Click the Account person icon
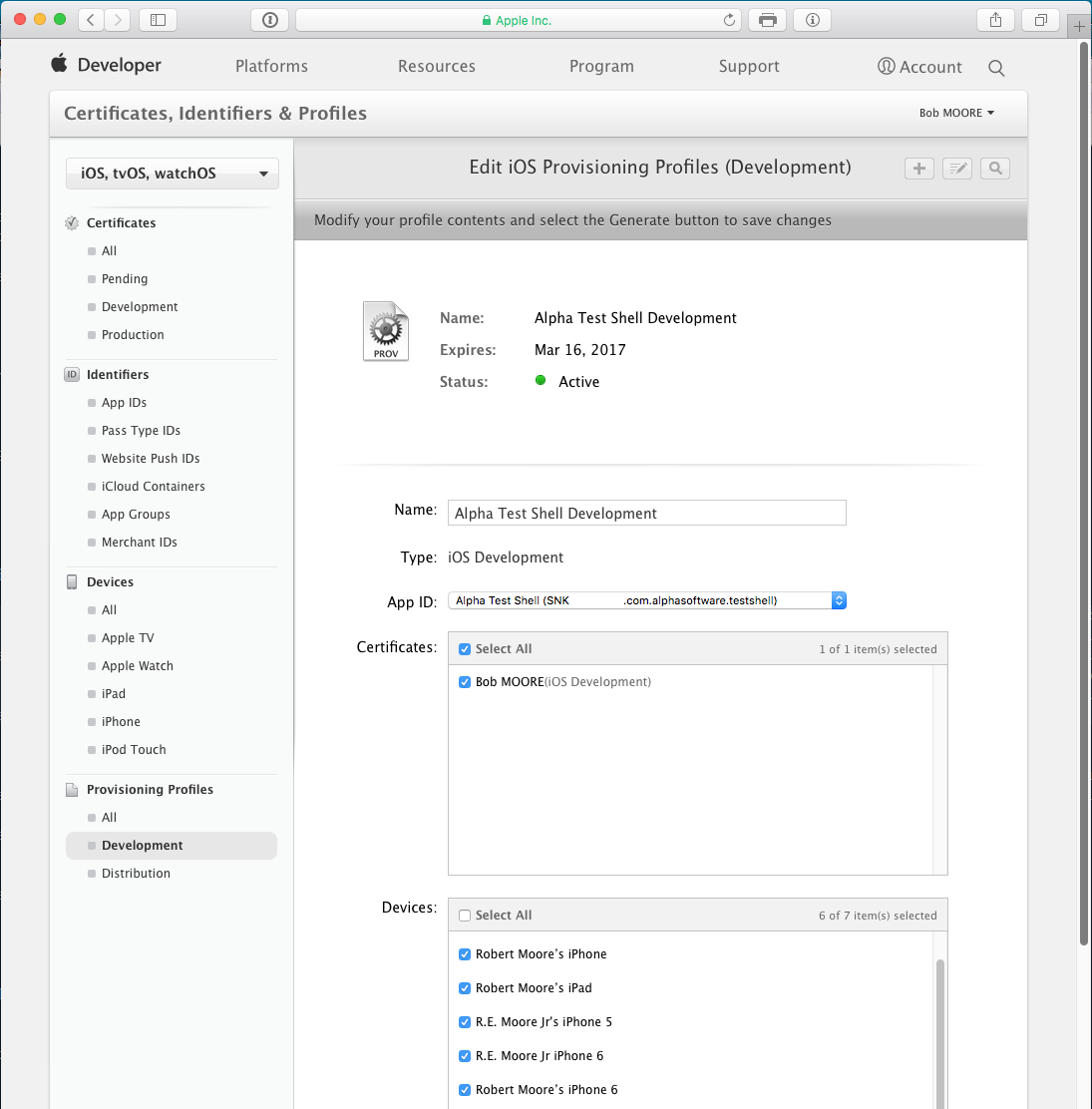Viewport: 1092px width, 1109px height. [887, 67]
